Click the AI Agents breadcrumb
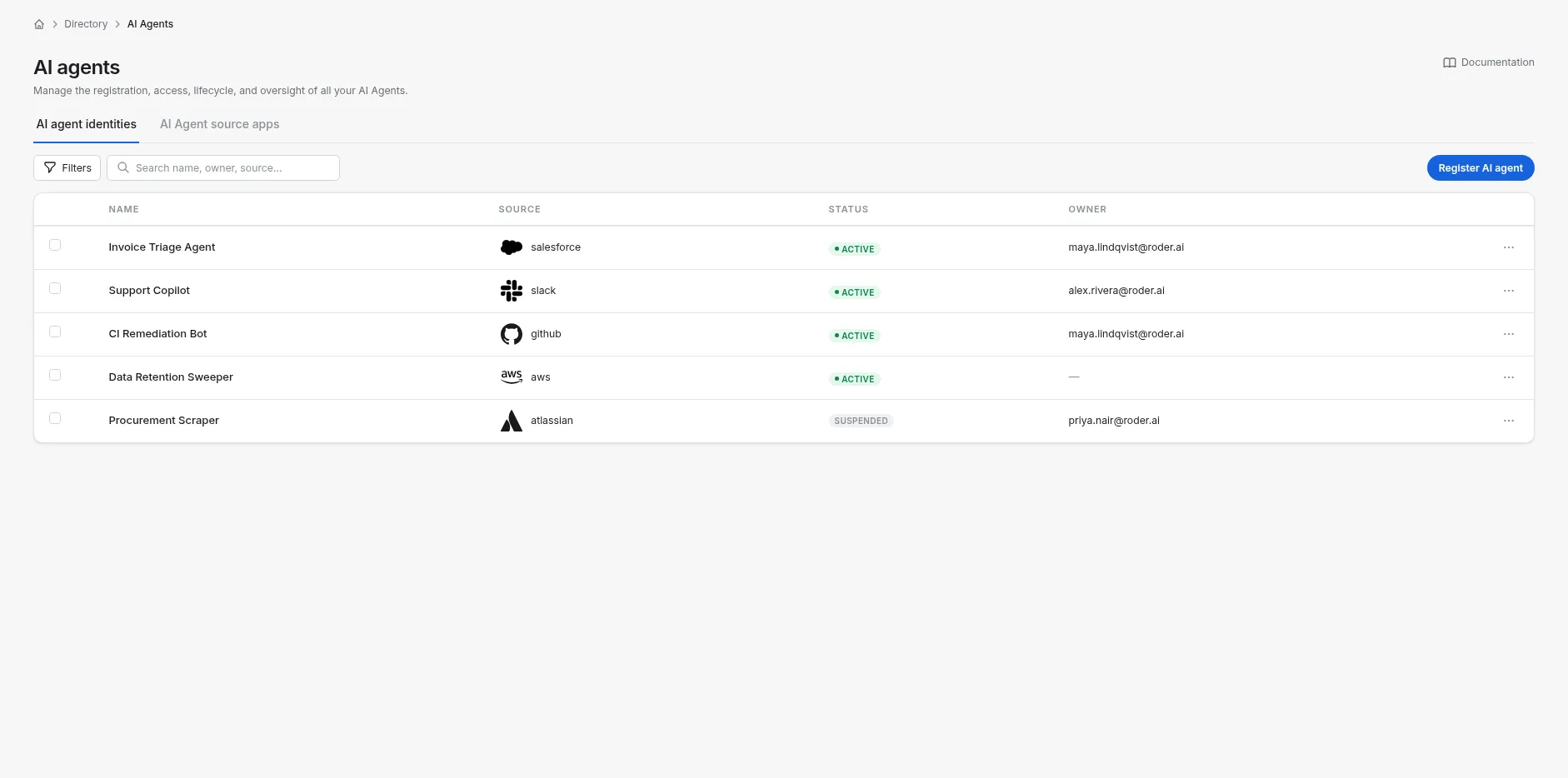The image size is (1568, 778). tap(150, 24)
